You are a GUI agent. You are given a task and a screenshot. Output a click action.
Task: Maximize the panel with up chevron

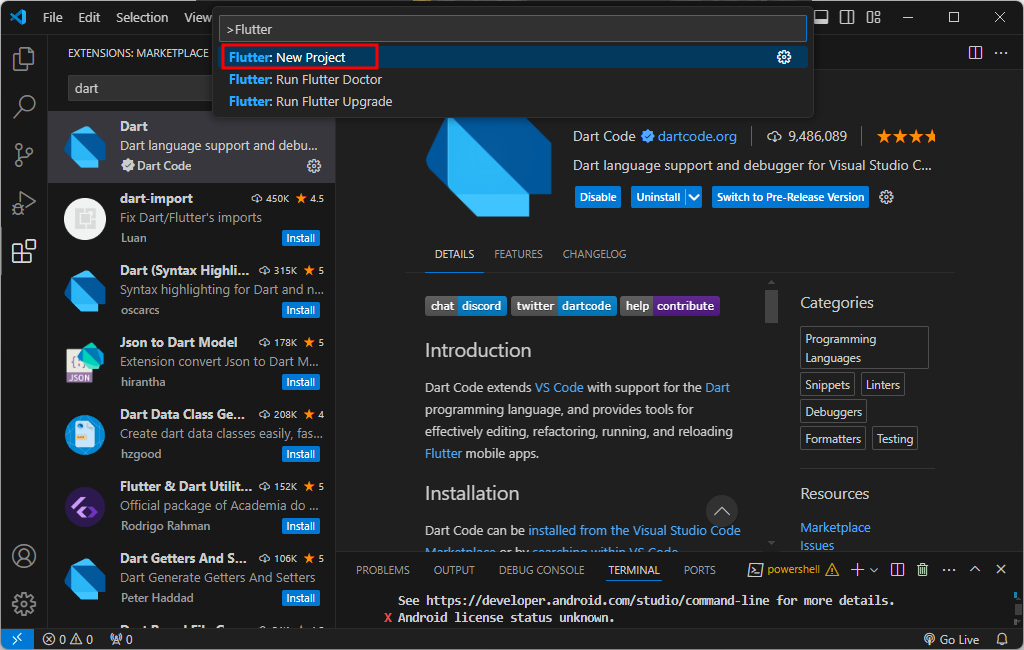975,570
